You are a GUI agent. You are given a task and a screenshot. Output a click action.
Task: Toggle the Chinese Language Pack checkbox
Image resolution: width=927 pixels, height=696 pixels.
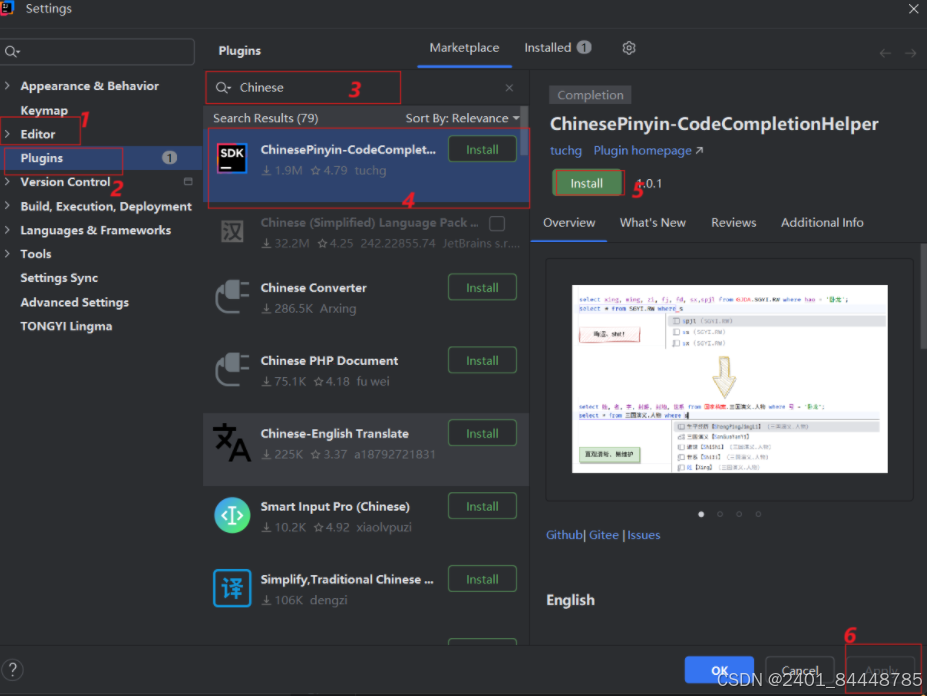point(497,224)
